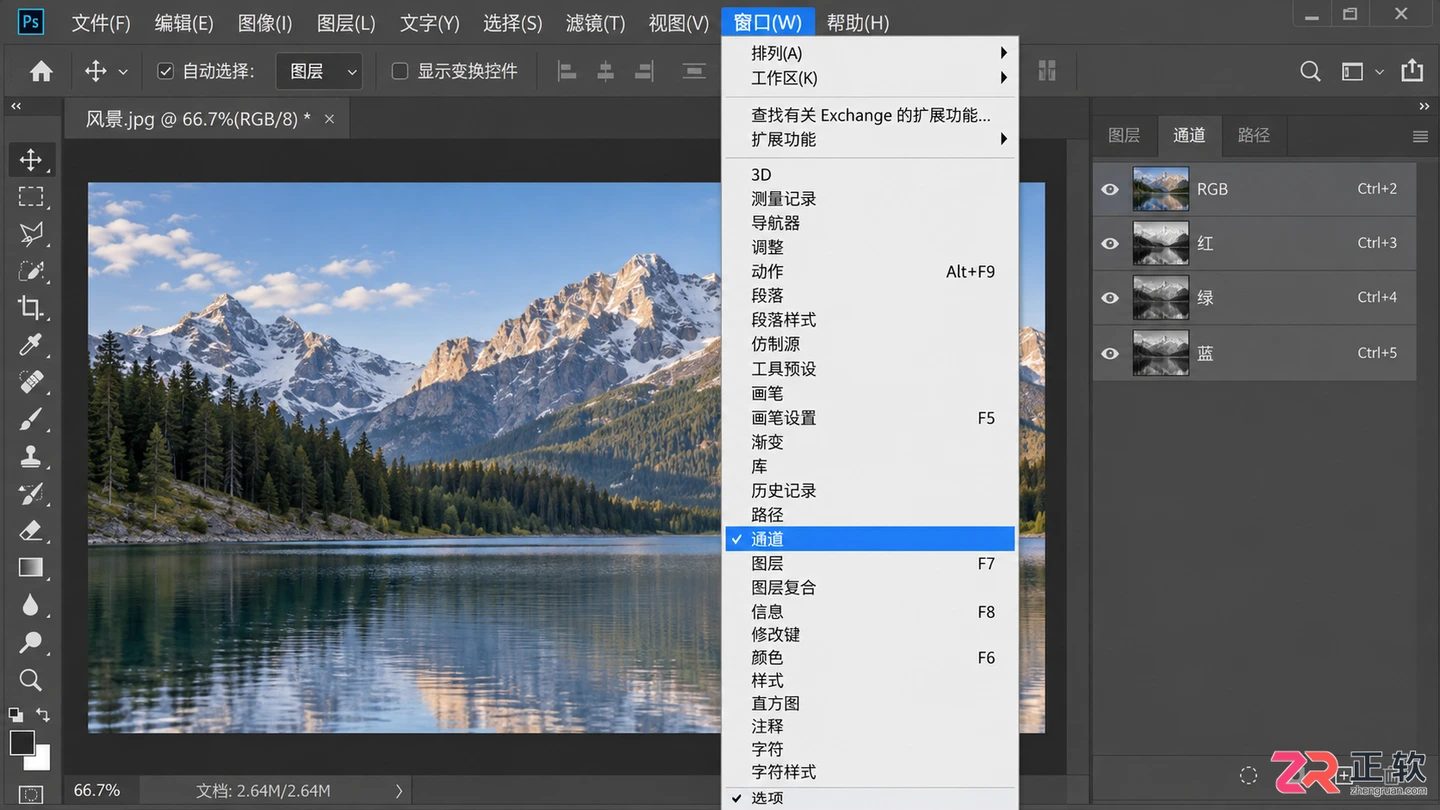Uncheck 通道 in the window menu
This screenshot has height=810, width=1440.
(870, 539)
